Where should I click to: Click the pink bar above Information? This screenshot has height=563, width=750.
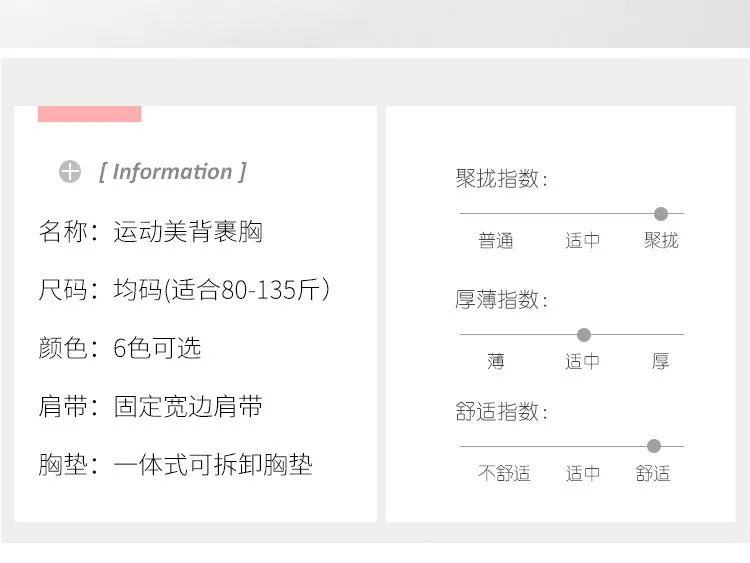click(x=89, y=114)
